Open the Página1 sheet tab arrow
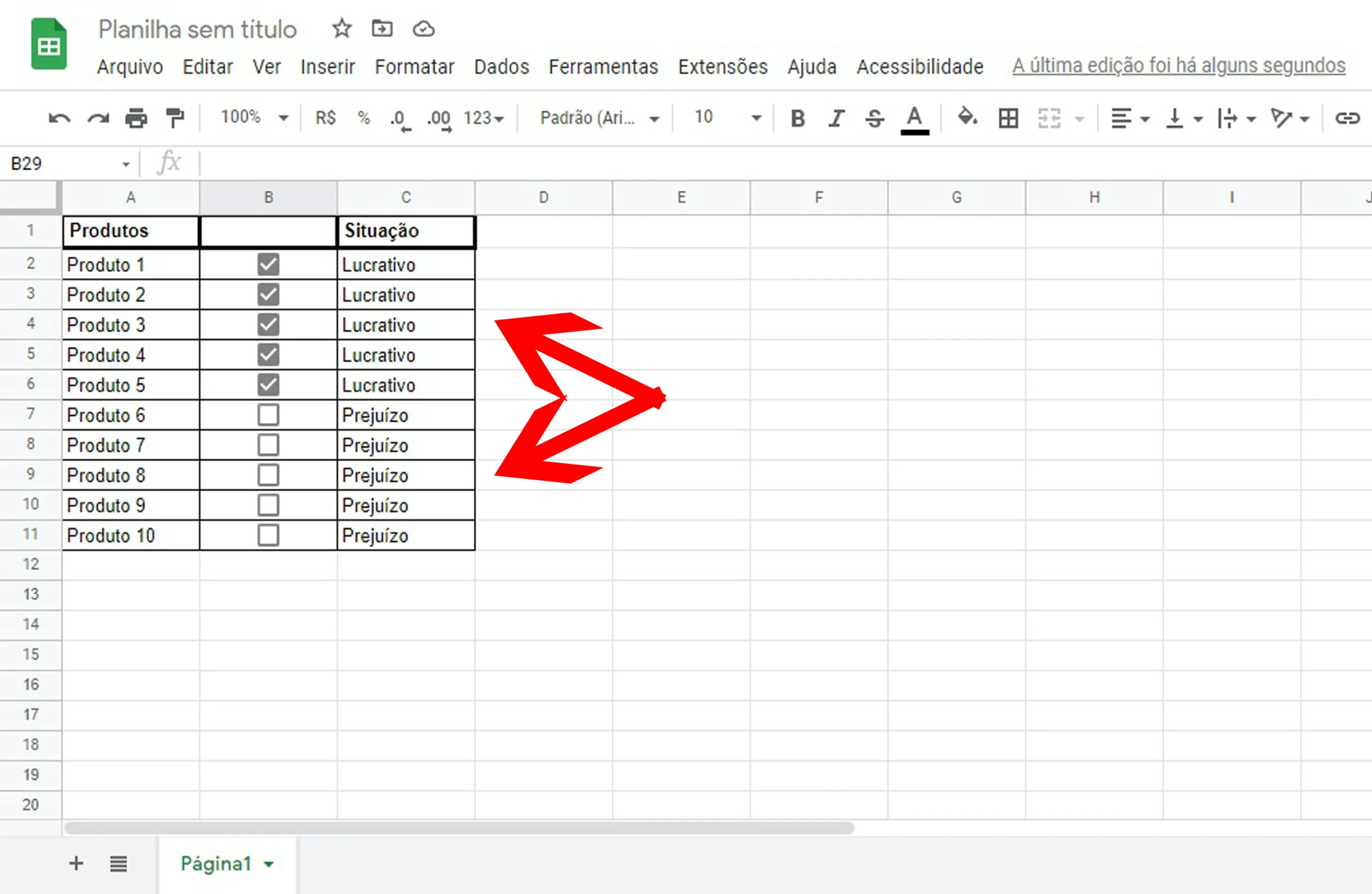1372x894 pixels. pyautogui.click(x=268, y=864)
